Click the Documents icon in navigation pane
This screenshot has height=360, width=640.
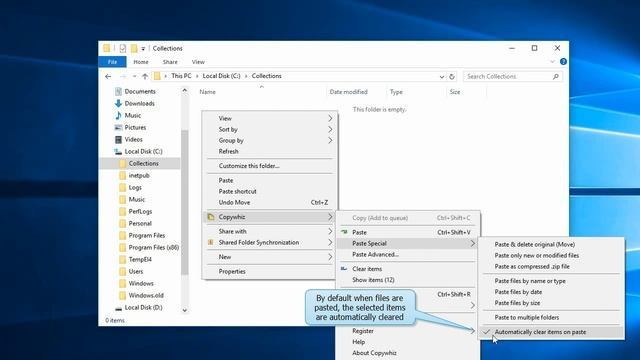118,91
